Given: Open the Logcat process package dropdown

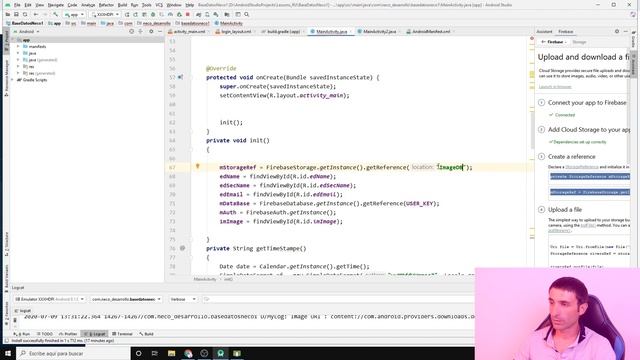Looking at the screenshot, I should [x=126, y=299].
